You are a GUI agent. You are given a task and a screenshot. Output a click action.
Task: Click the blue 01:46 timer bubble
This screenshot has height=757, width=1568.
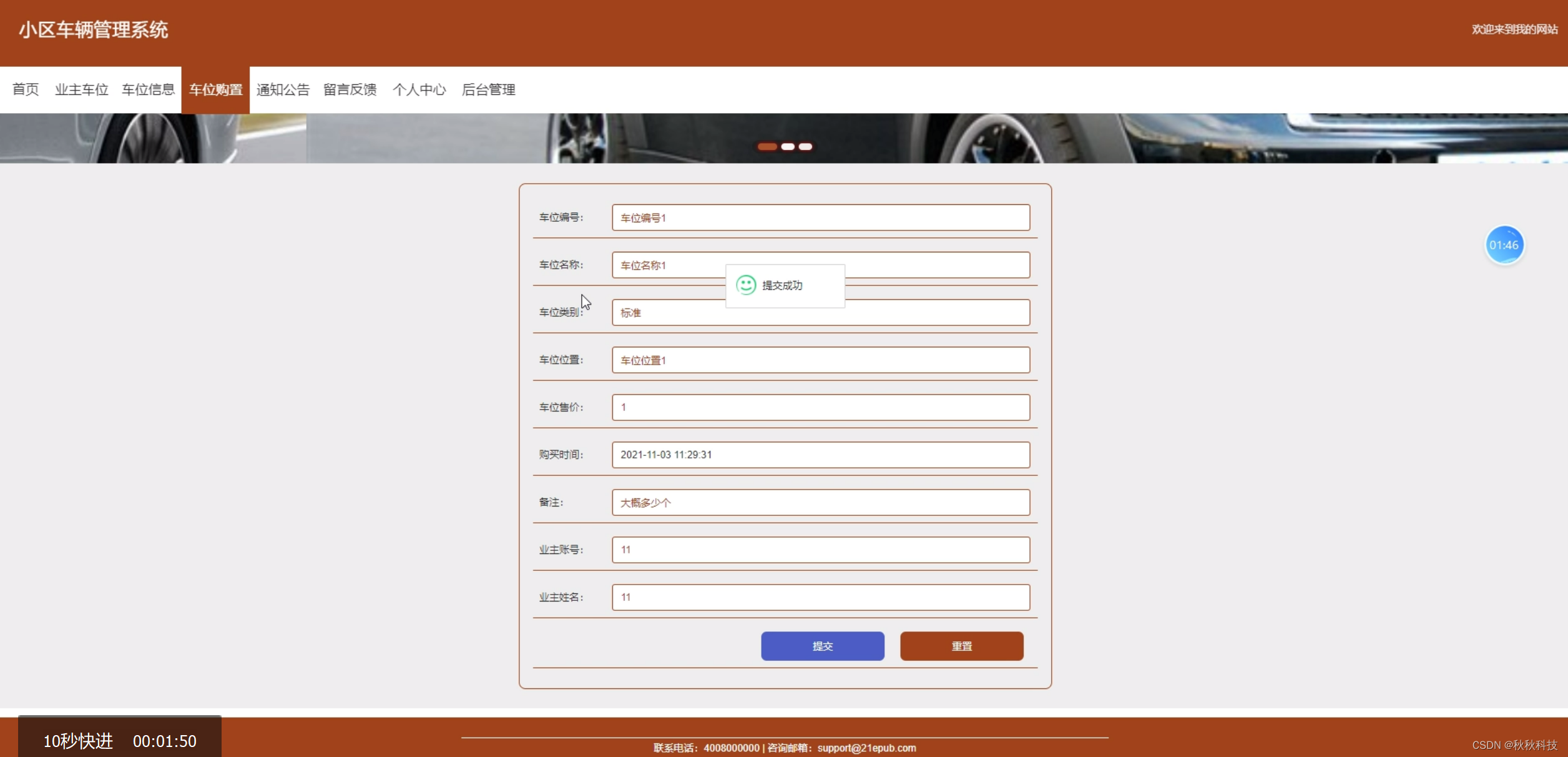(x=1504, y=245)
